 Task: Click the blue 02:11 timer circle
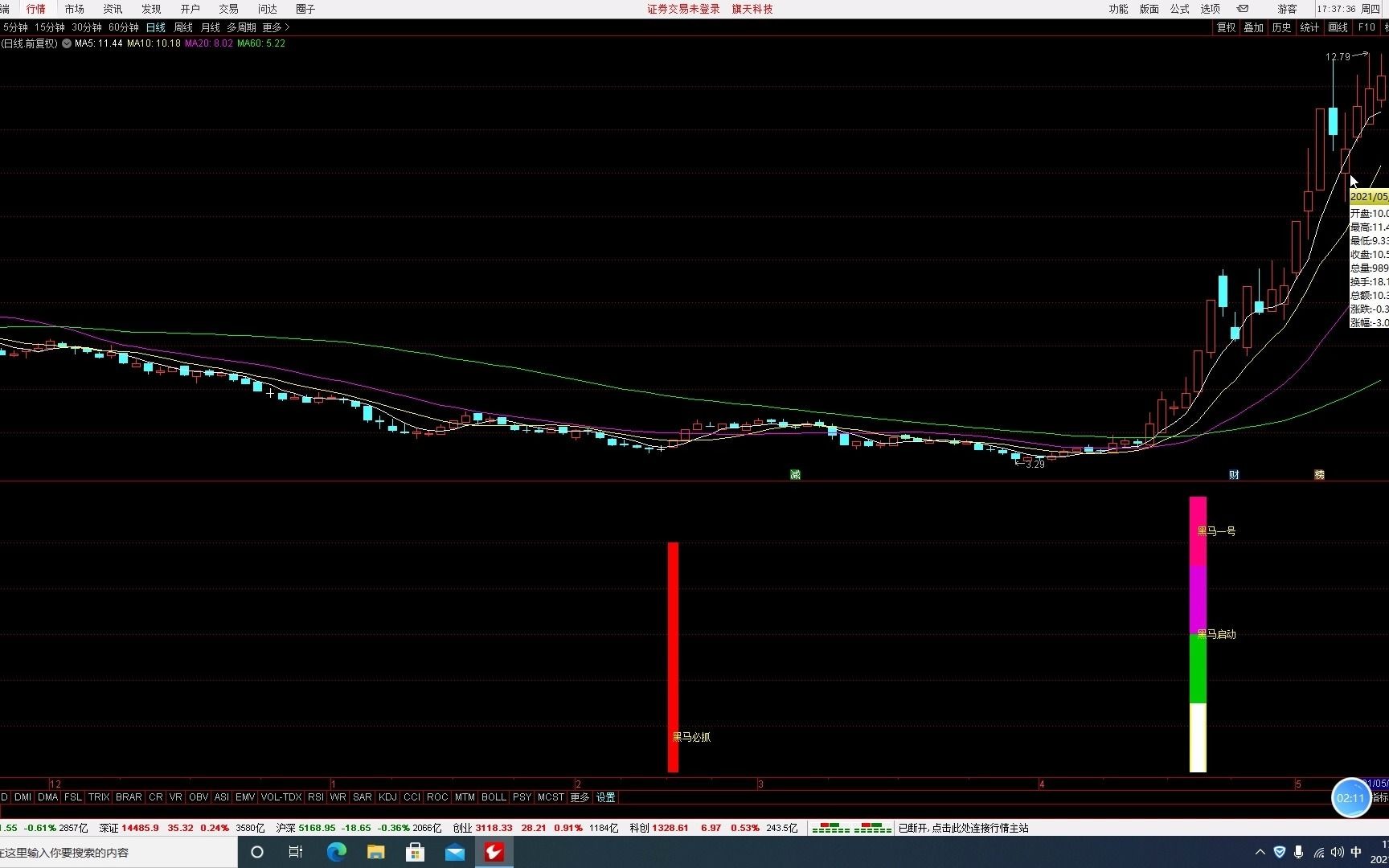pos(1350,798)
